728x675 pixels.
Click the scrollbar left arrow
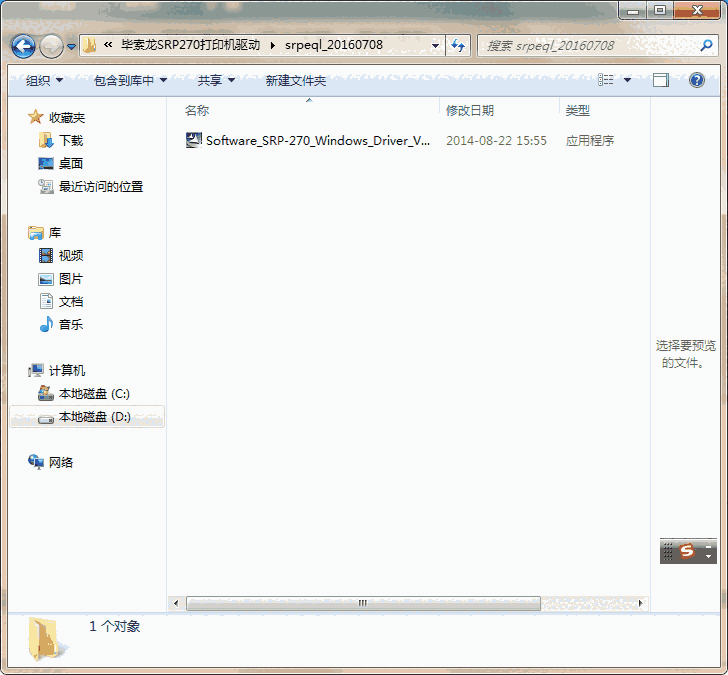tap(176, 603)
